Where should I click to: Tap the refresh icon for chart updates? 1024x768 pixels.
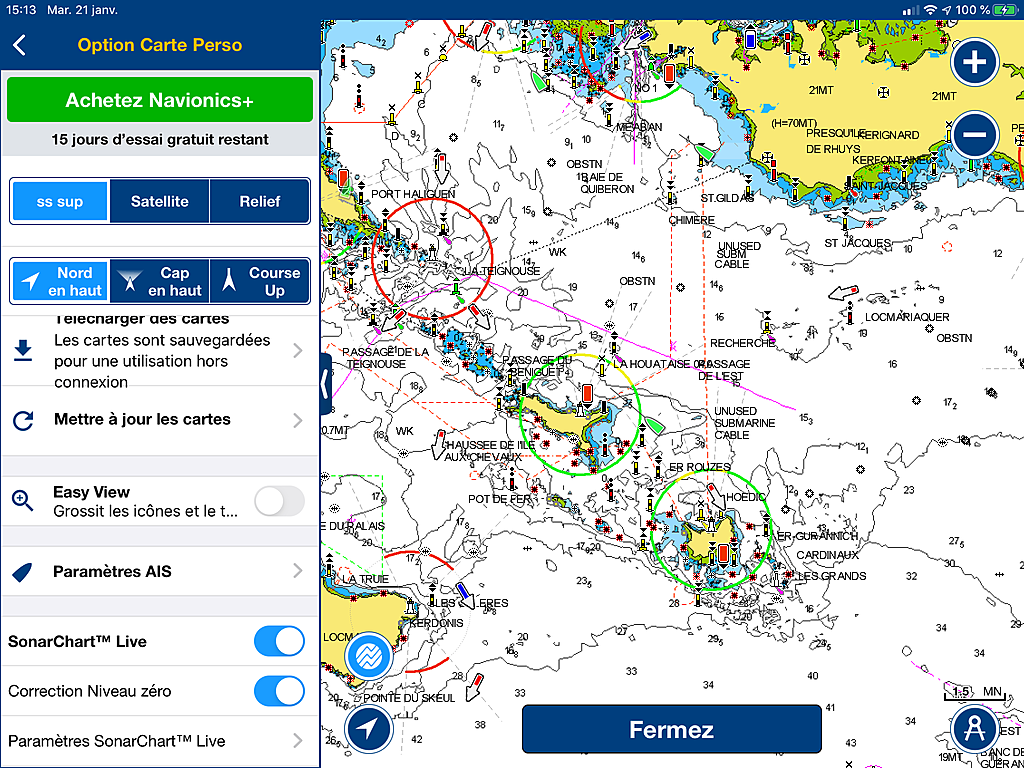coord(23,421)
